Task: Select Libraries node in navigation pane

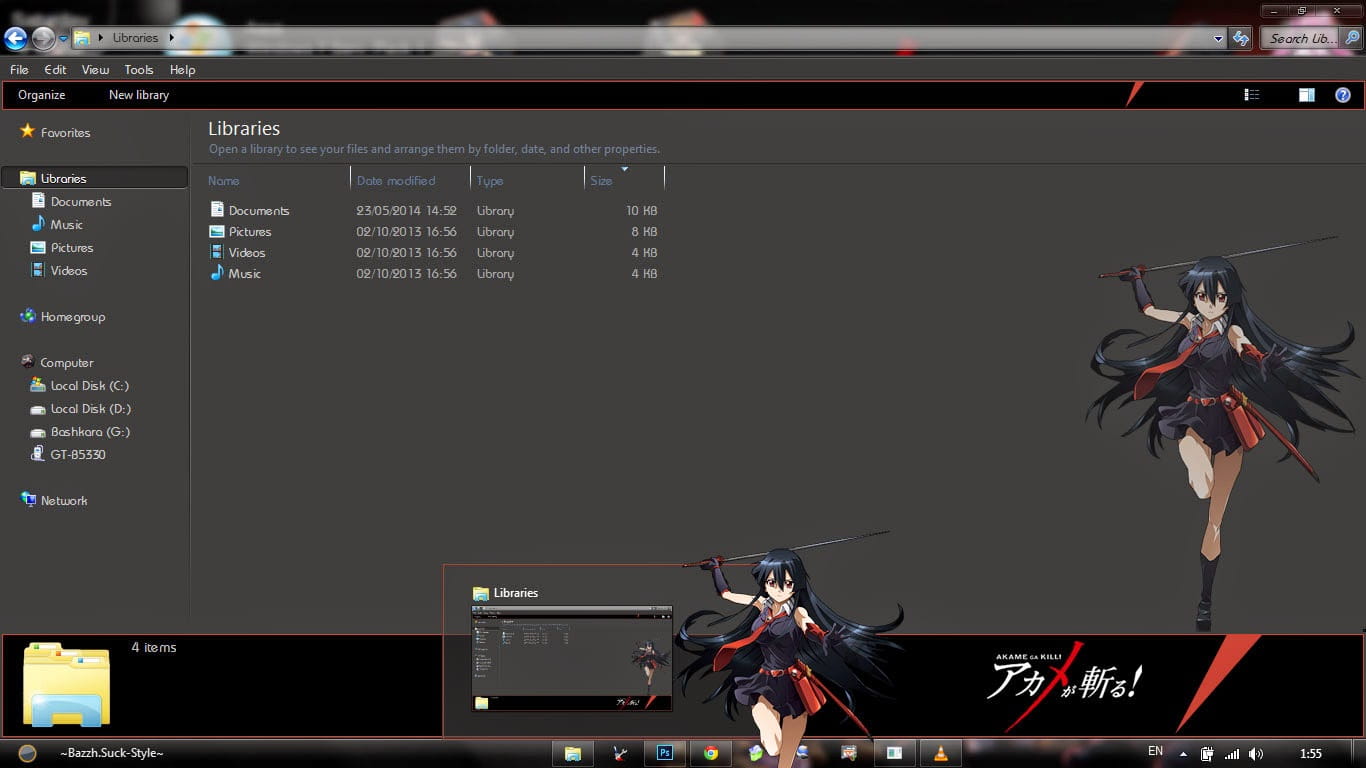Action: tap(94, 178)
